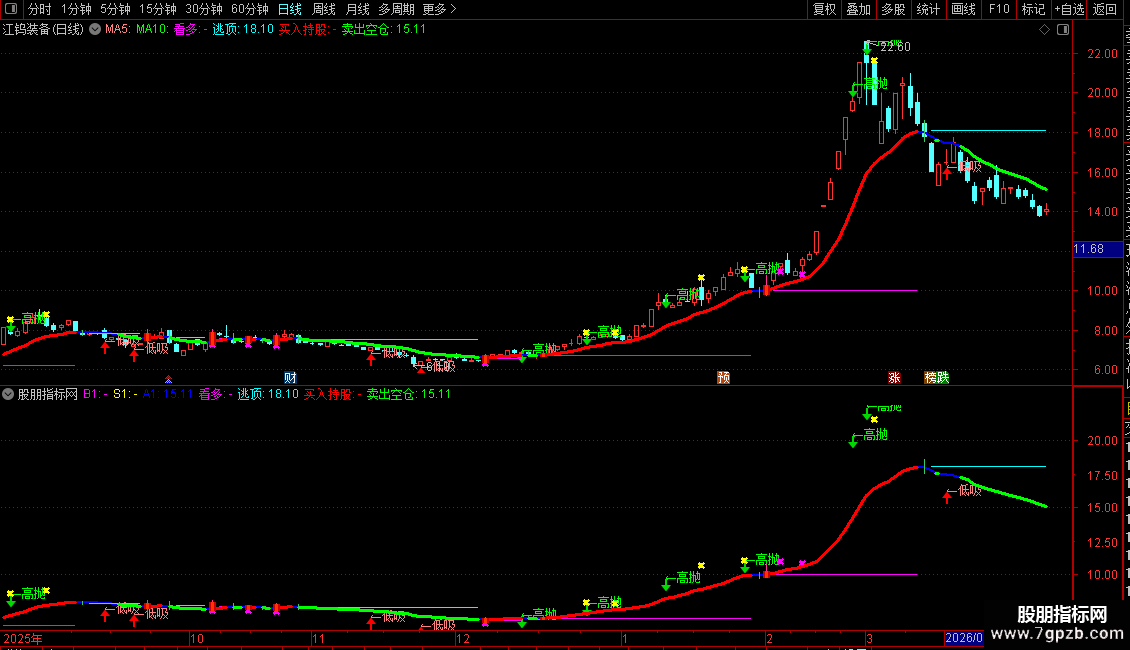The height and width of the screenshot is (650, 1130).
Task: Click 卖出空仓: 15.11 in the main chart header
Action: pos(383,30)
